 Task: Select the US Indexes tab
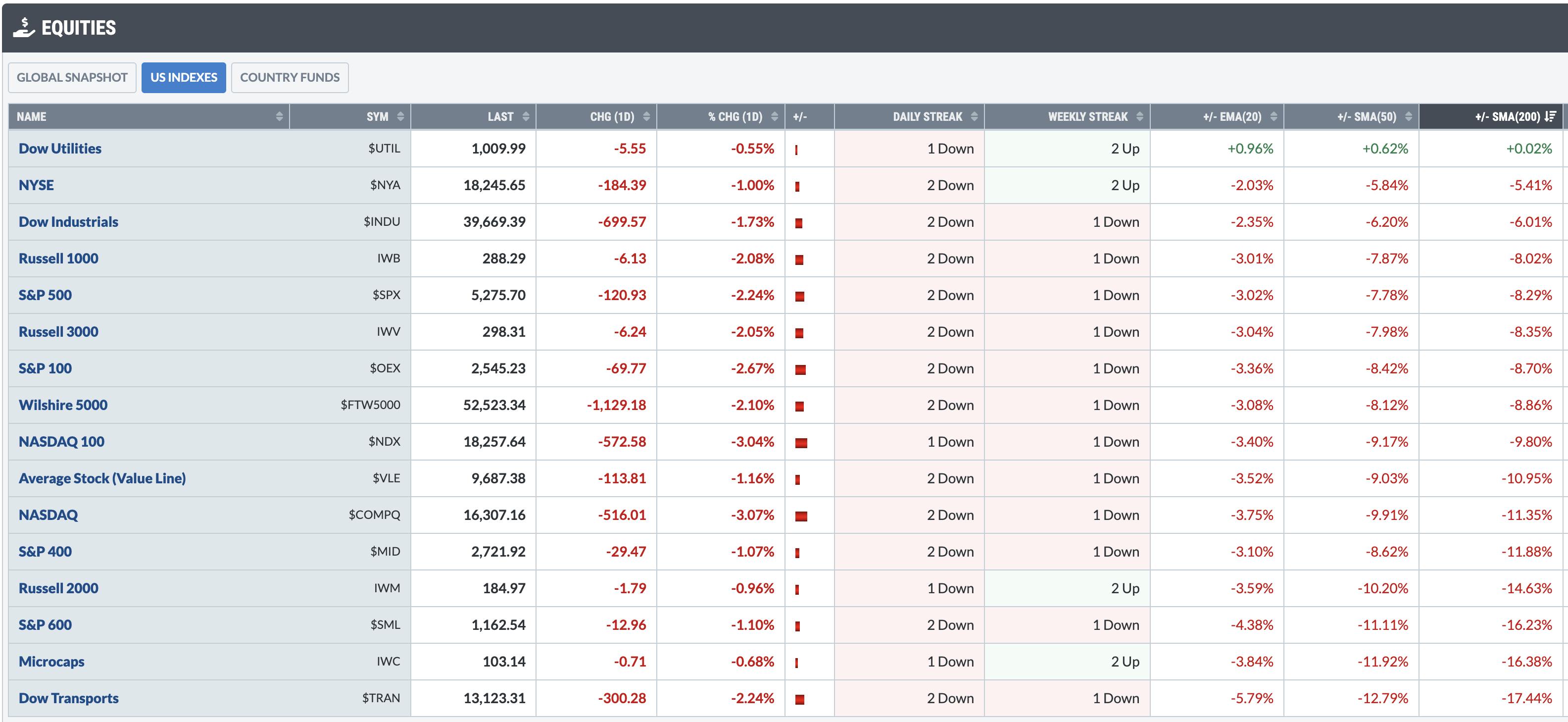pos(183,77)
